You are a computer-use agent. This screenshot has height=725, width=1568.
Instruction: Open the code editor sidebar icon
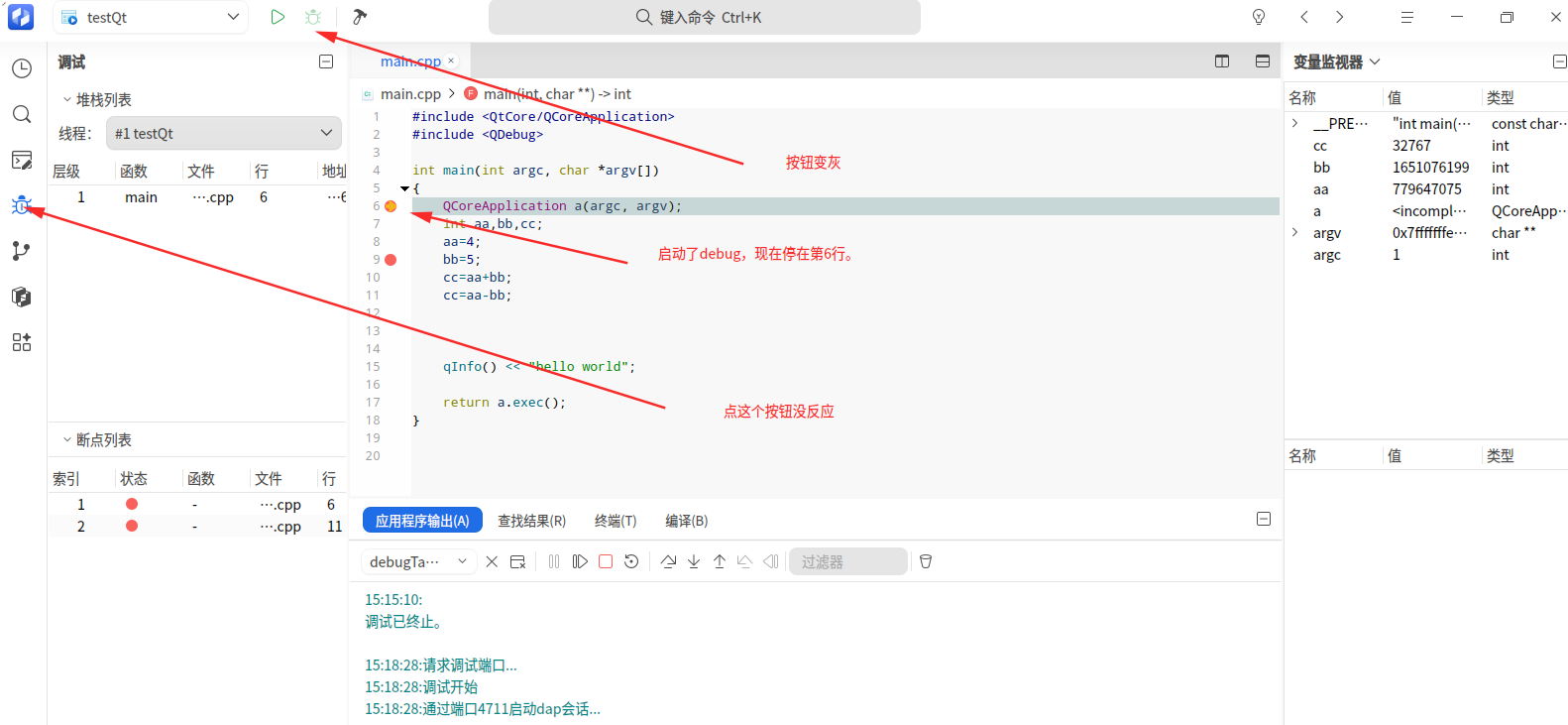click(22, 160)
